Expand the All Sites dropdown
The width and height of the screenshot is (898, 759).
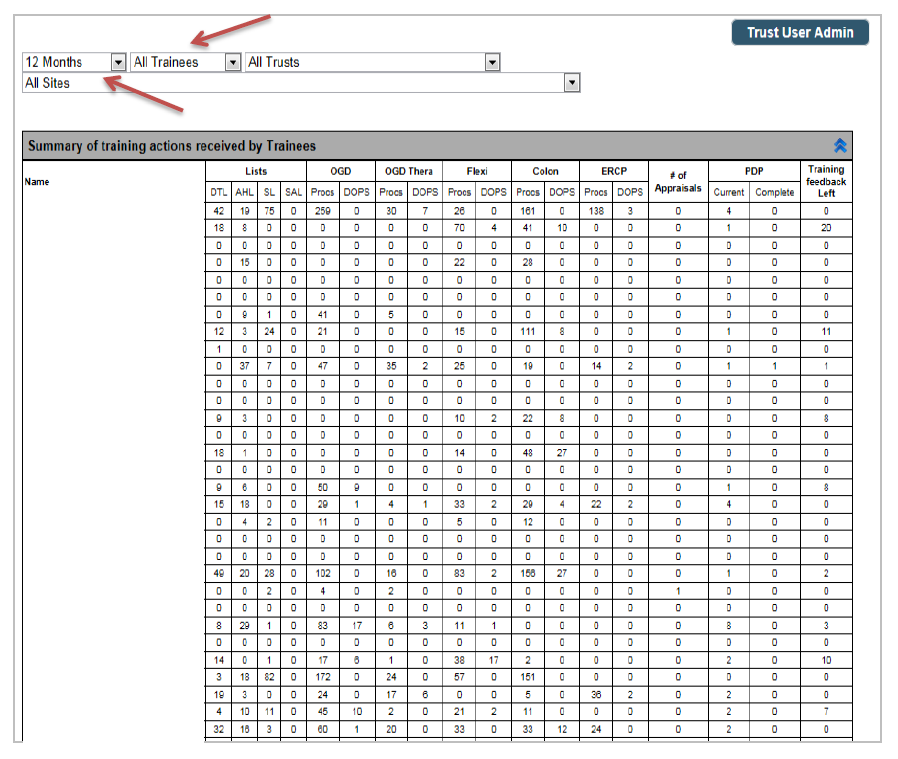571,83
